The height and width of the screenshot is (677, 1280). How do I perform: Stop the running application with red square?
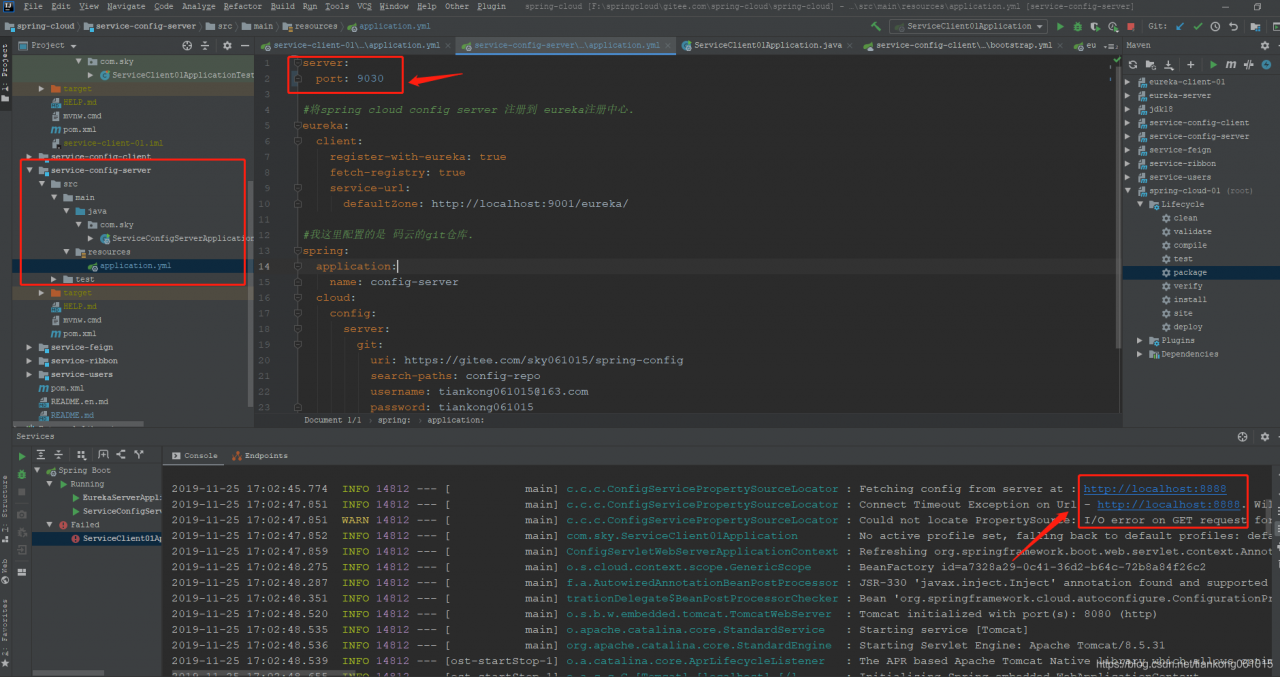(1131, 26)
